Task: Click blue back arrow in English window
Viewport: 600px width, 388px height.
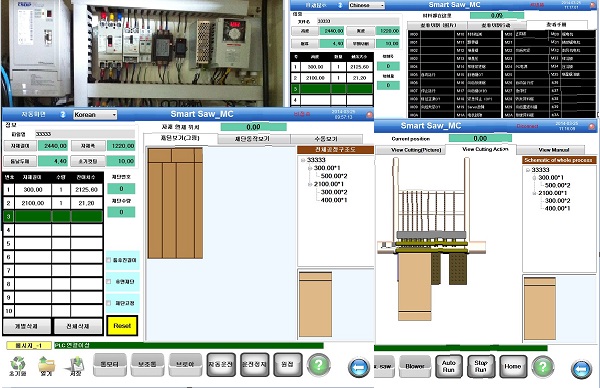Action: tap(581, 369)
